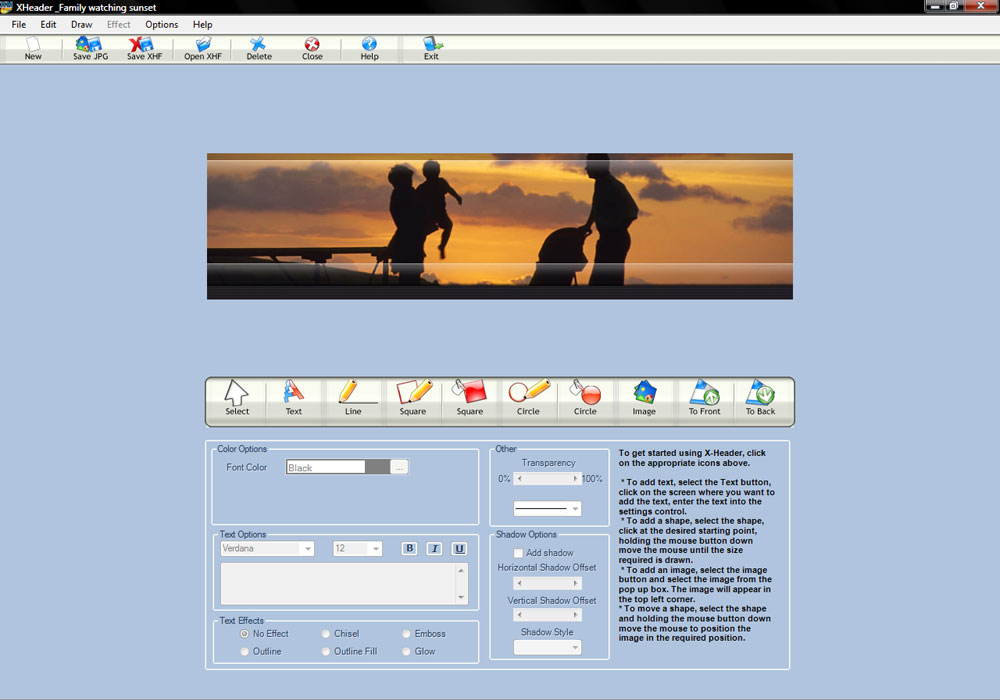Open the Verdana font dropdown
This screenshot has height=700, width=1000.
308,548
